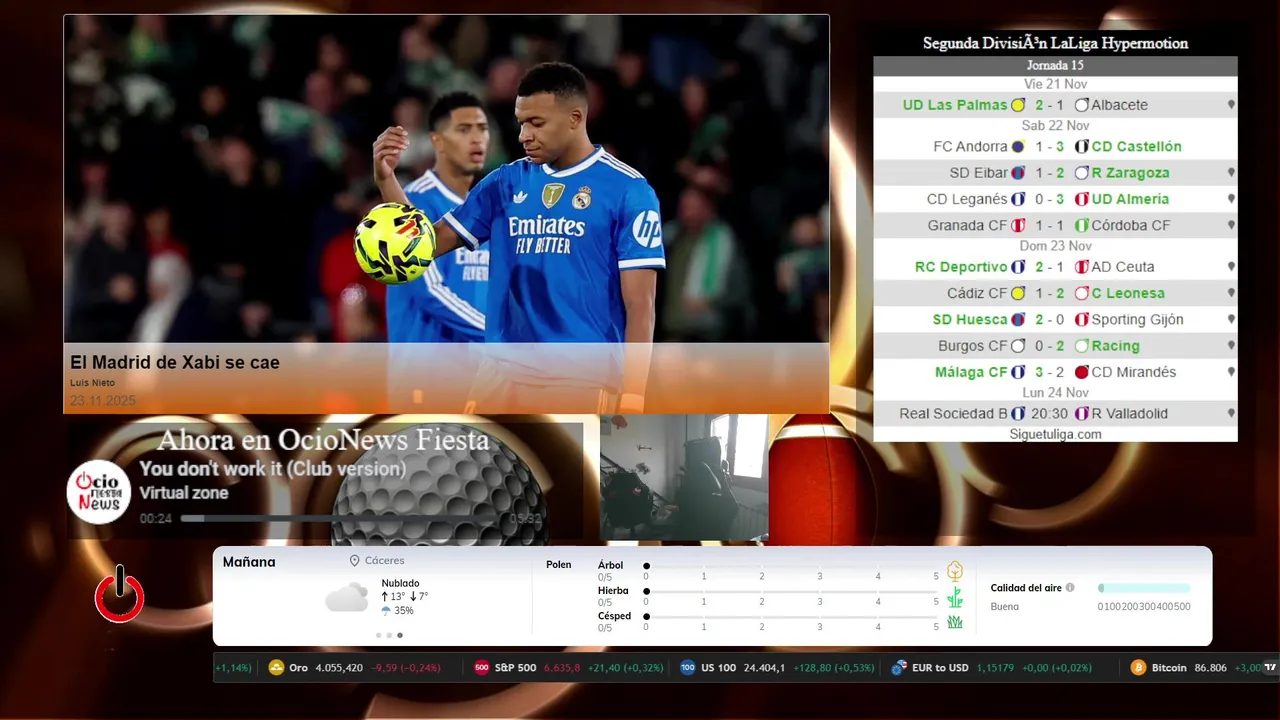1280x720 pixels.
Task: Open the Siguetuliga.com link
Action: pyautogui.click(x=1055, y=434)
